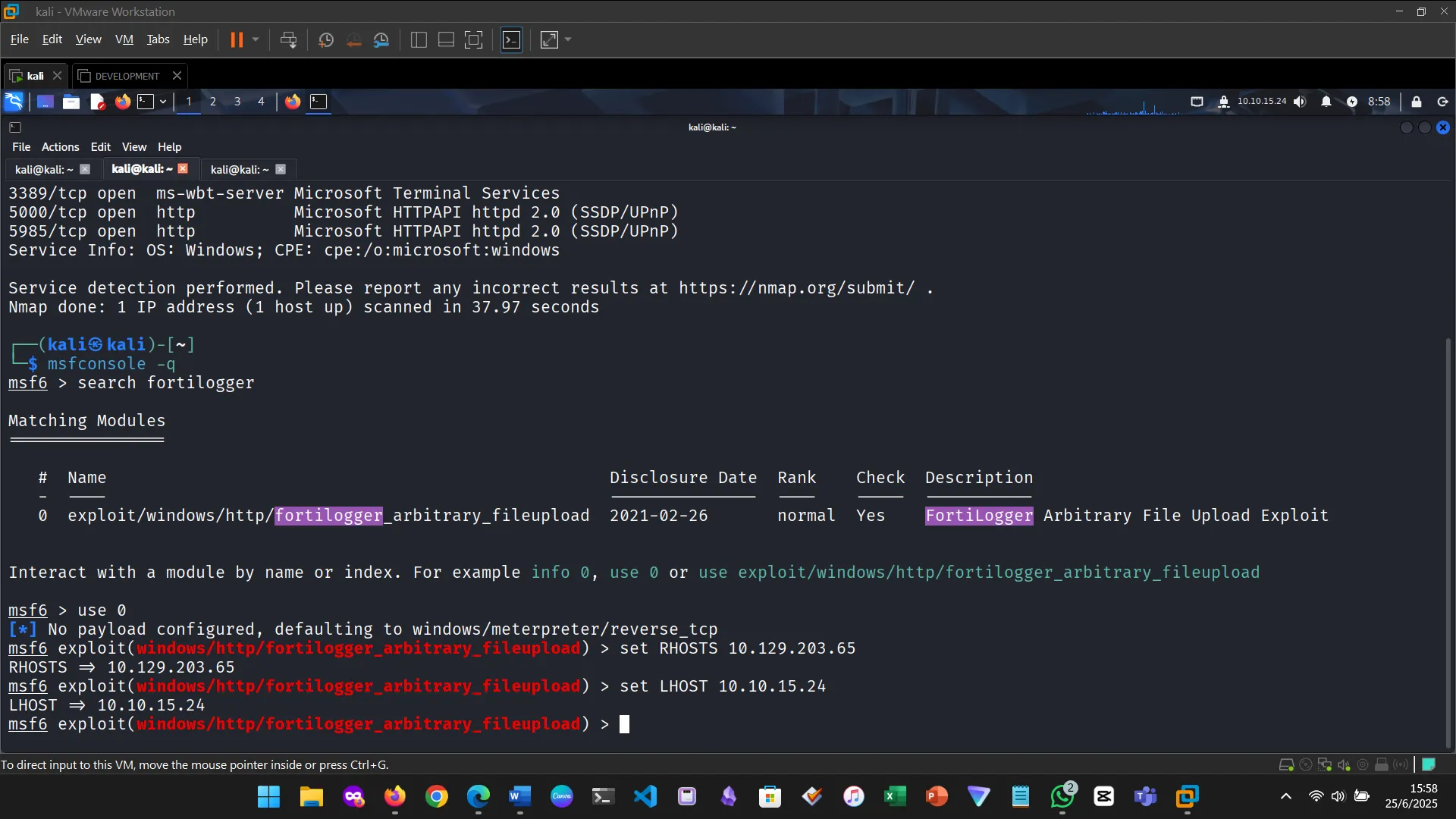Image resolution: width=1456 pixels, height=819 pixels.
Task: Expand the terminal emulator chevron in Kali panel
Action: (162, 102)
